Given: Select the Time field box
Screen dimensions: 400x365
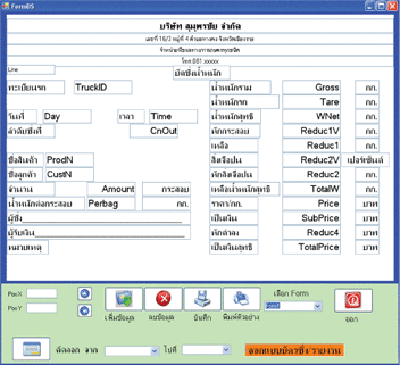Looking at the screenshot, I should pyautogui.click(x=173, y=116).
